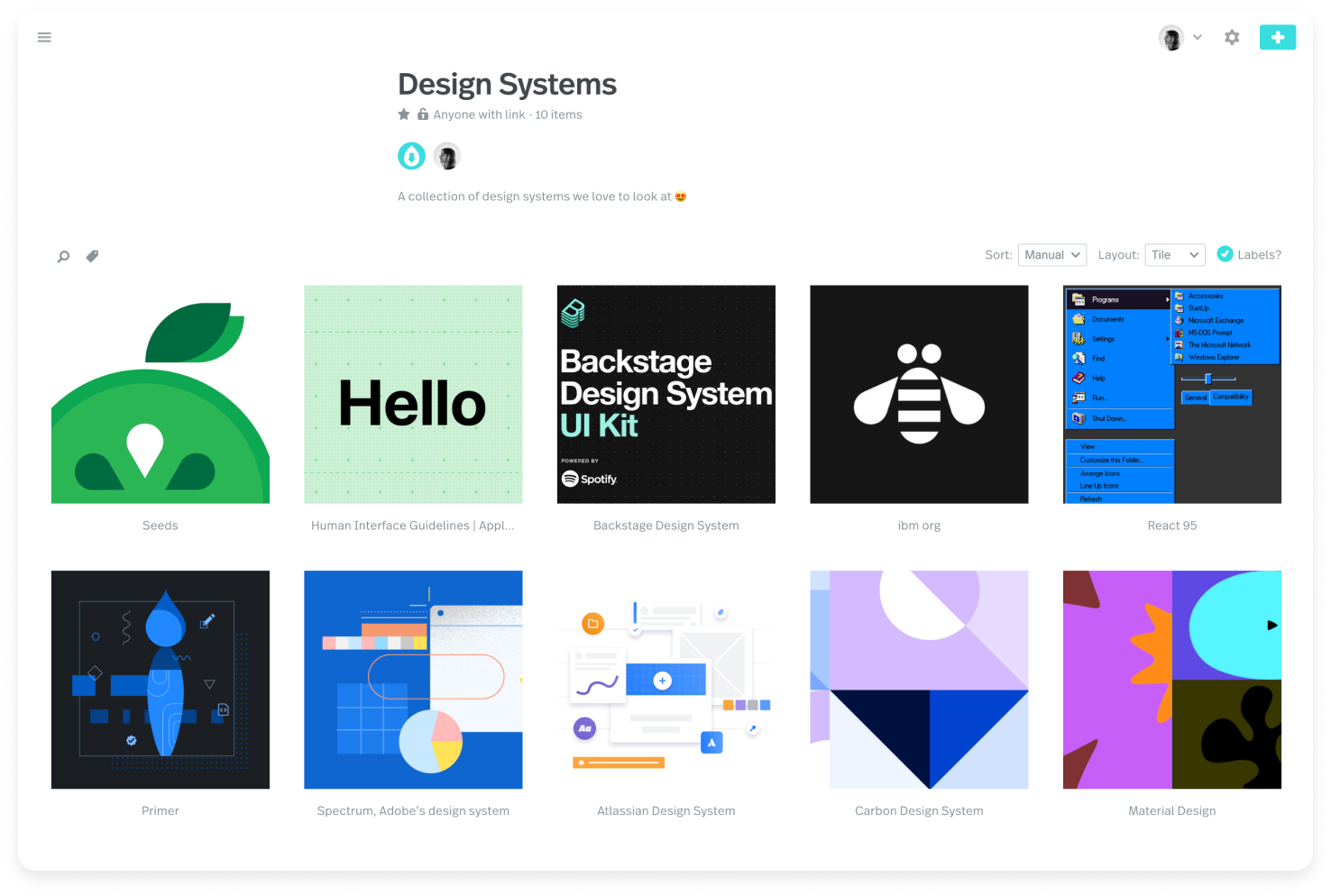
Task: Open the Carbon Design System tile image
Action: [x=919, y=680]
